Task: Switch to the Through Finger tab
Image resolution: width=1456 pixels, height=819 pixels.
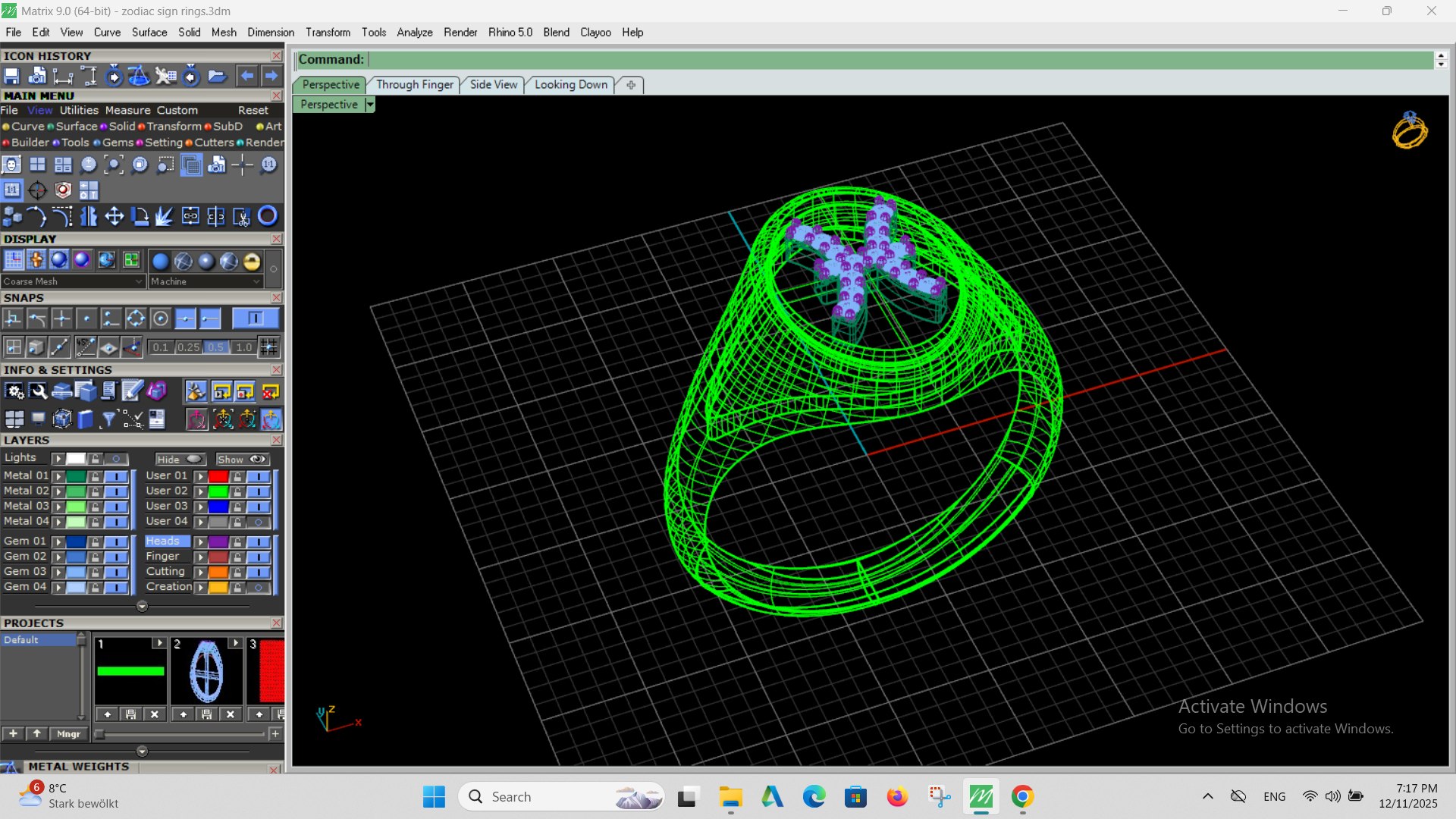Action: tap(415, 85)
